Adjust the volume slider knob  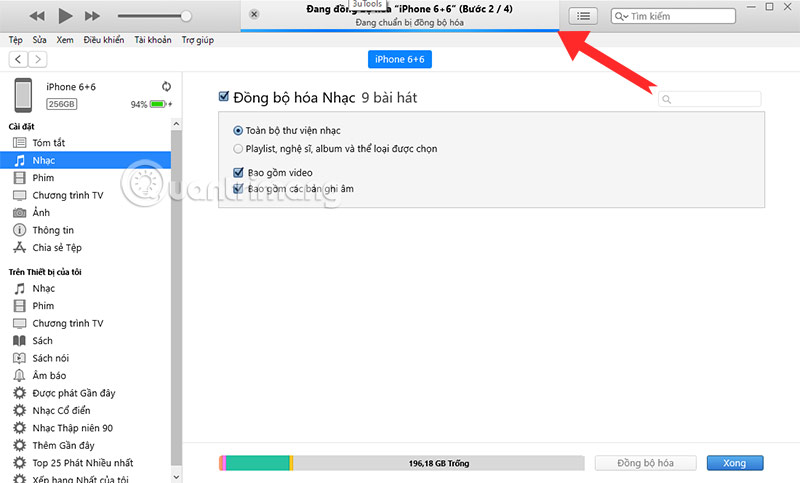point(186,16)
